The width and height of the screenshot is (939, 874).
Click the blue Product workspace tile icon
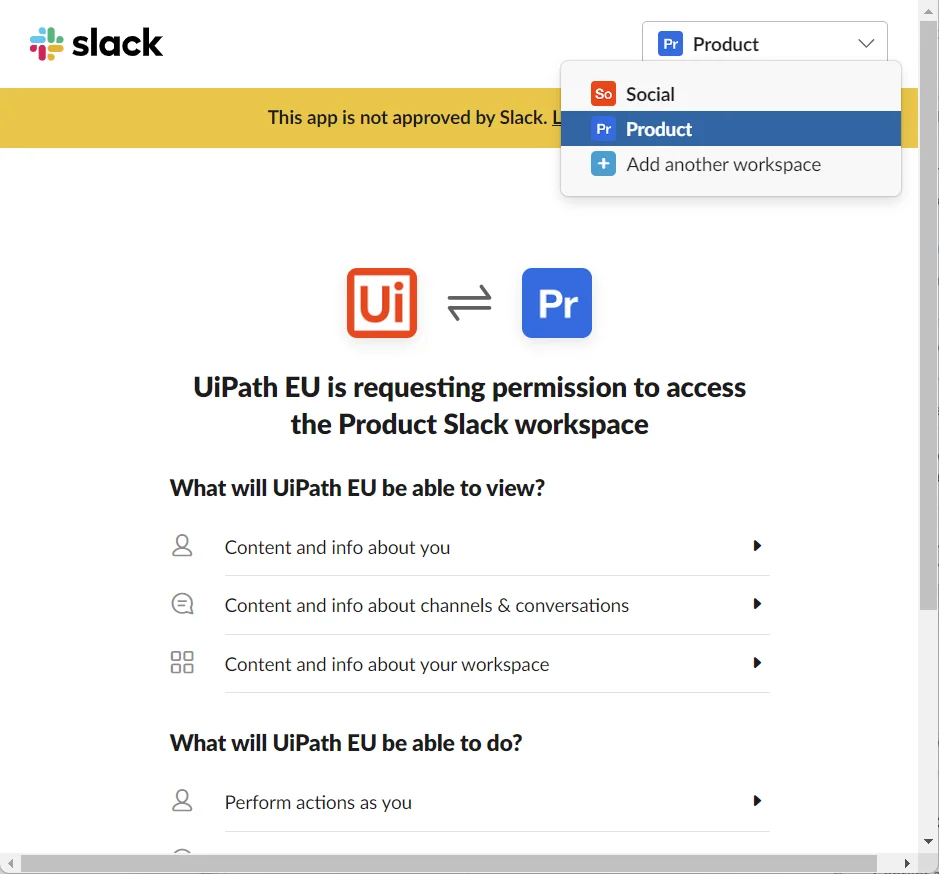[x=557, y=303]
